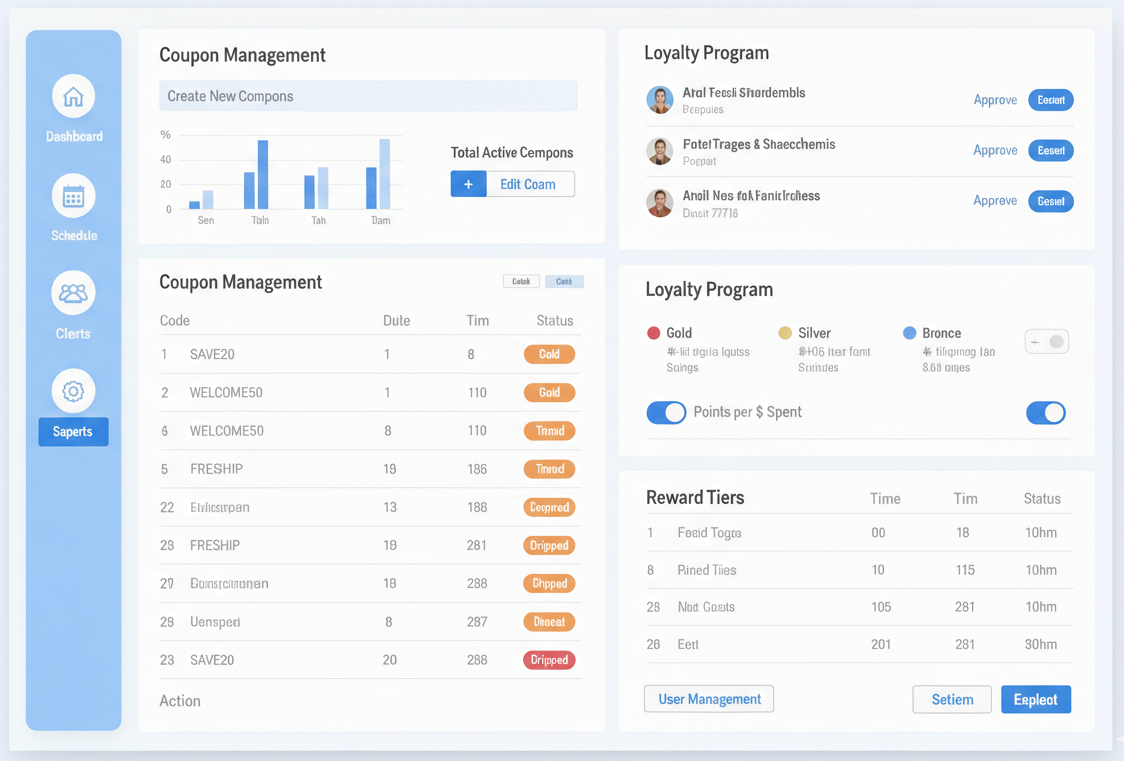
Task: Click the Edit Coam button
Action: click(x=529, y=184)
